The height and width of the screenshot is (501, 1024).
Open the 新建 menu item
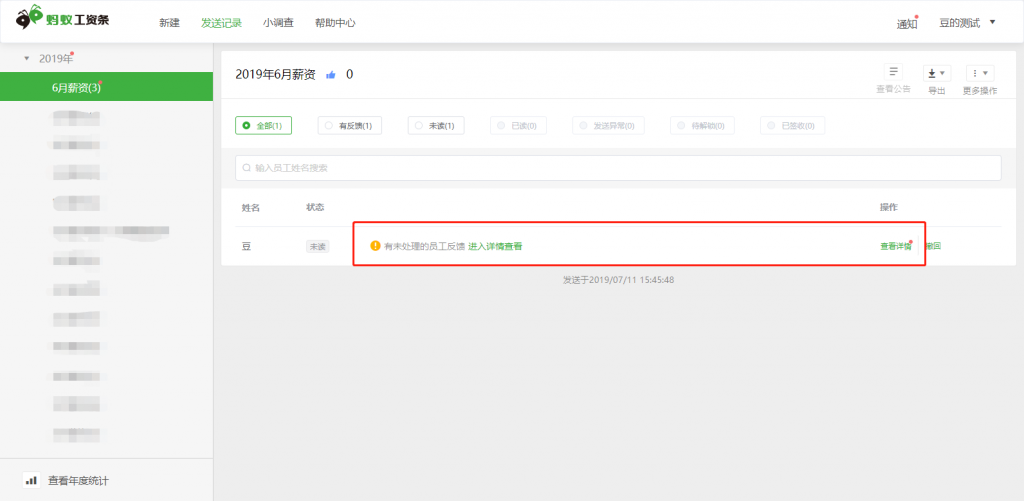[169, 23]
